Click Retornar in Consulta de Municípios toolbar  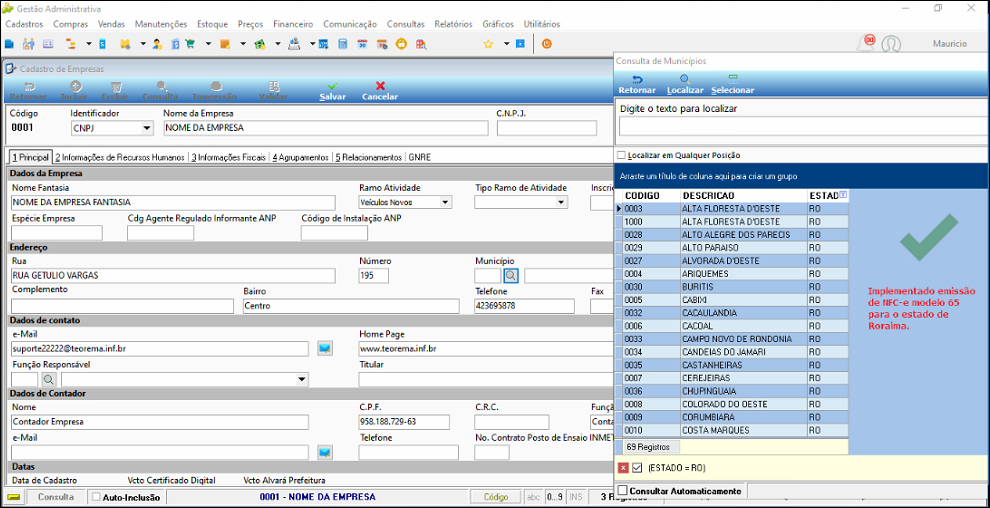tap(637, 85)
